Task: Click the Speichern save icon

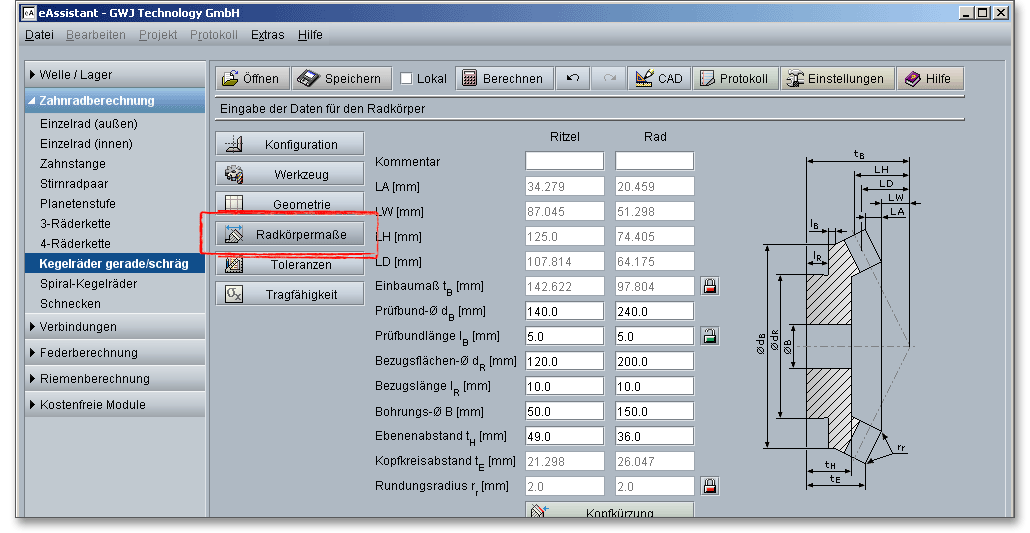Action: pyautogui.click(x=309, y=79)
